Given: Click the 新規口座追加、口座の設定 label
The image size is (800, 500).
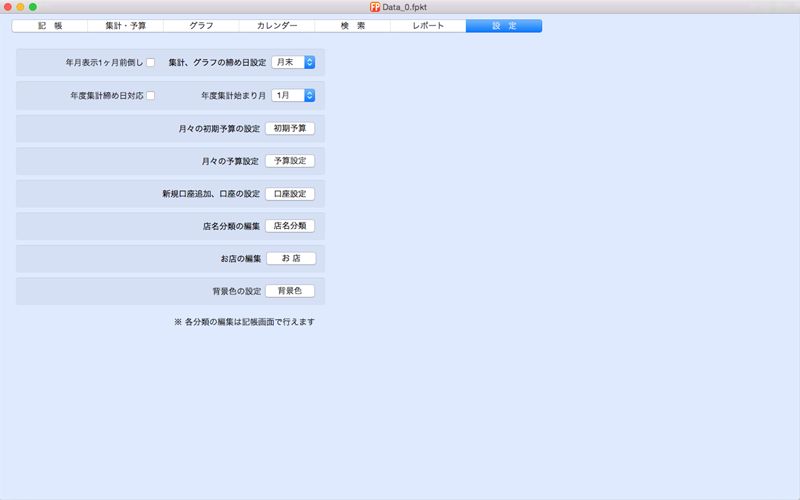Looking at the screenshot, I should coord(211,194).
